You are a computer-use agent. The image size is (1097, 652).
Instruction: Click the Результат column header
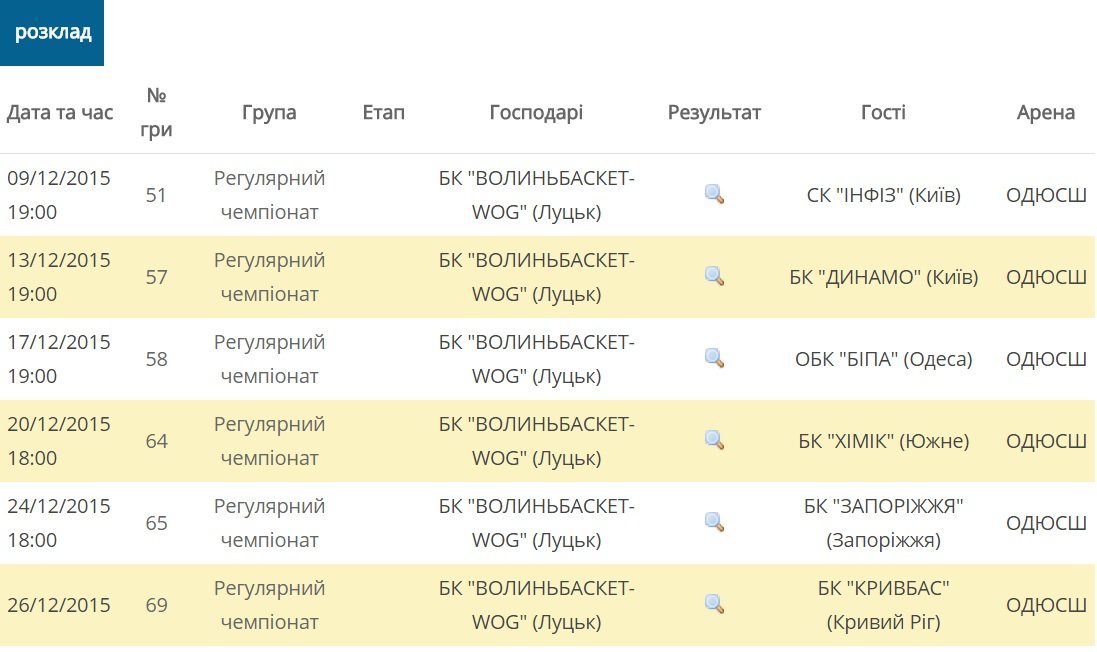(x=714, y=112)
